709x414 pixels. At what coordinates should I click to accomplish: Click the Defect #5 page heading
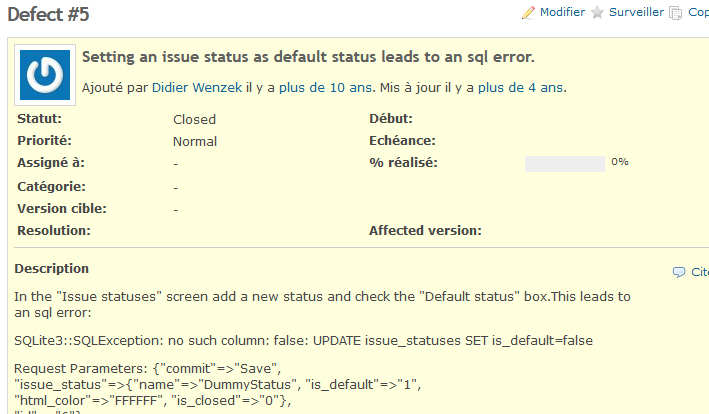52,14
